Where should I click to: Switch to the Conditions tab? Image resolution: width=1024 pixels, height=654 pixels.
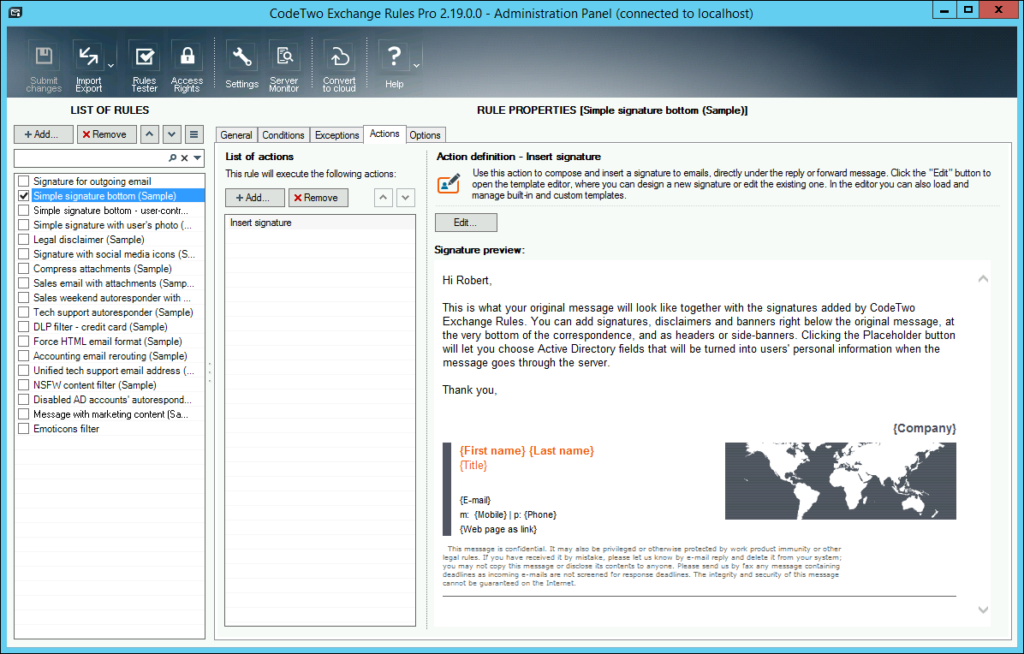click(x=283, y=135)
